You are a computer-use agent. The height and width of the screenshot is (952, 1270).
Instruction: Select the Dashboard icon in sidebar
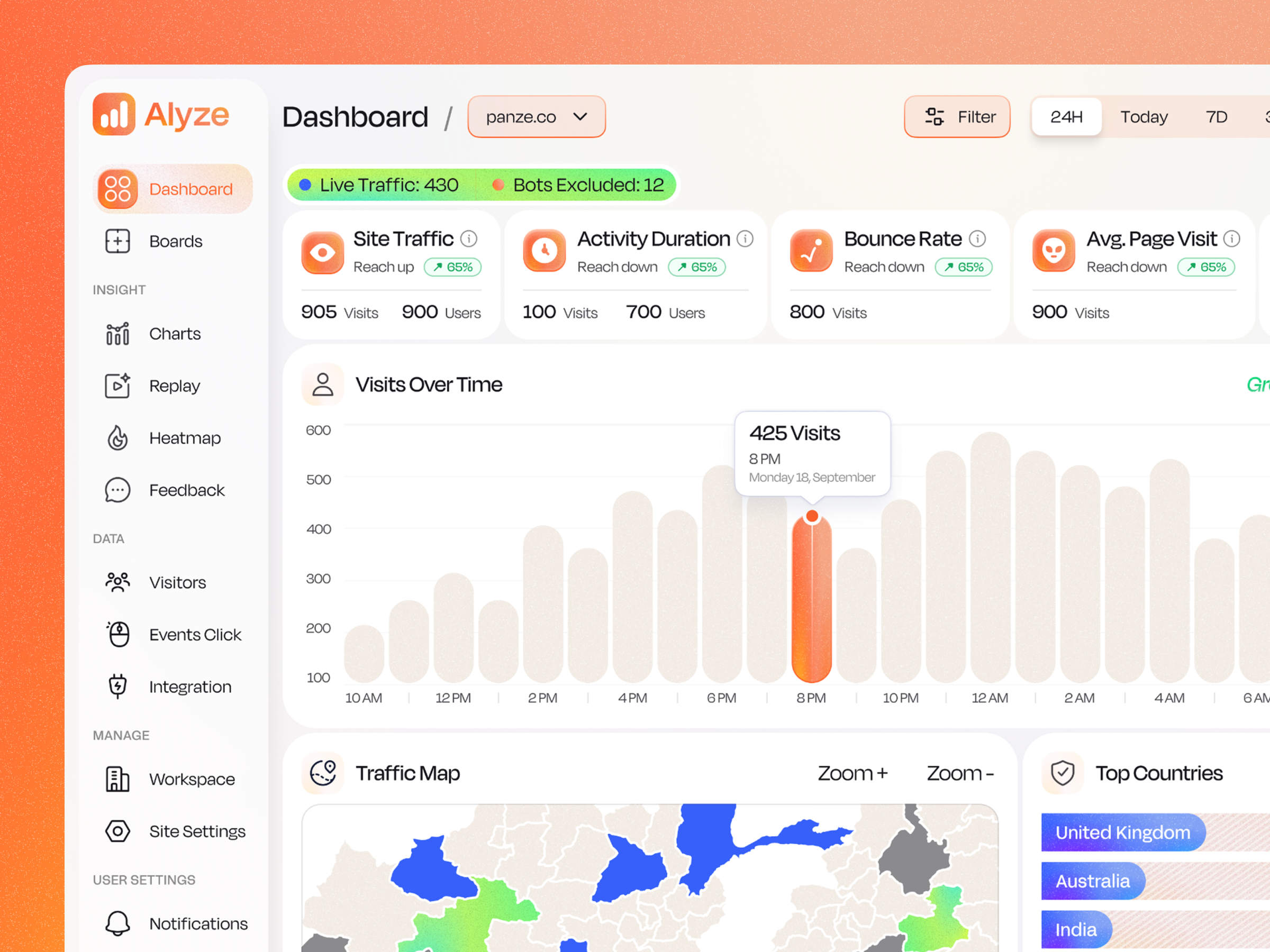[117, 189]
